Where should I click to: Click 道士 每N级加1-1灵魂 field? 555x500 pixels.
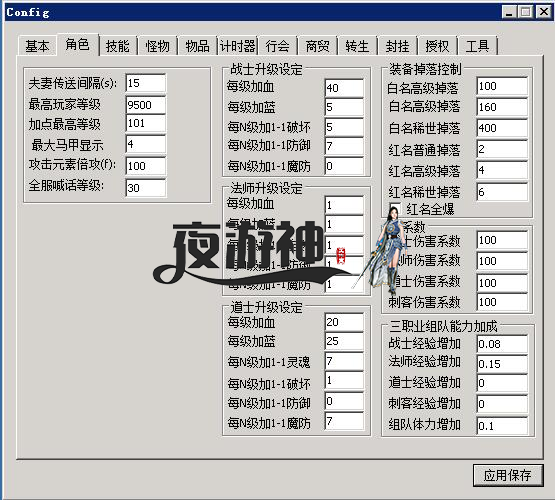[x=344, y=361]
